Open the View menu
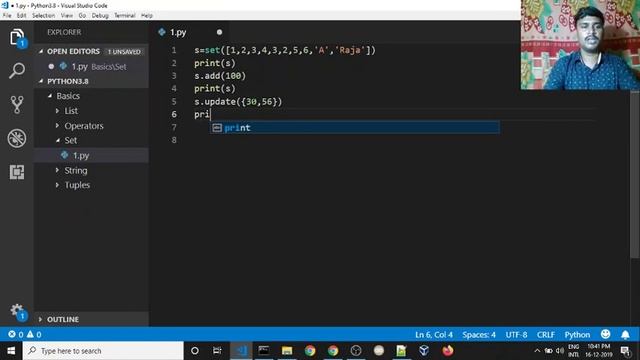Image resolution: width=640 pixels, height=360 pixels. [x=67, y=16]
